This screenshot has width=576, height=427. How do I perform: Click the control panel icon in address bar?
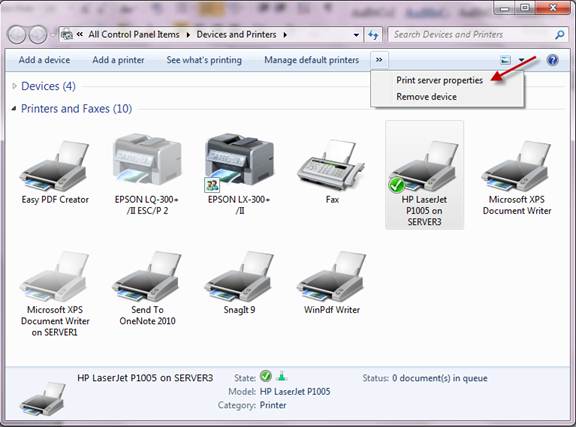click(x=67, y=35)
